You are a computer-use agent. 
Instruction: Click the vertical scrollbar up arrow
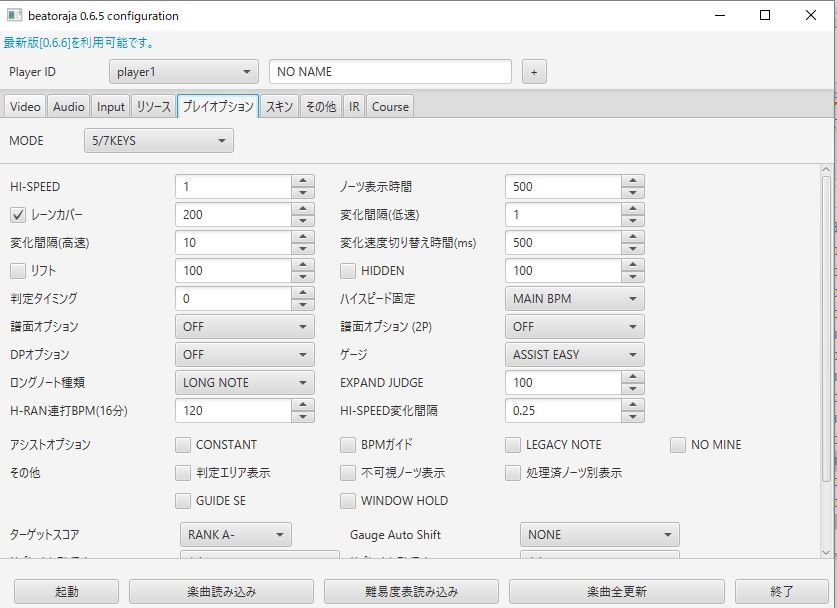tap(826, 170)
